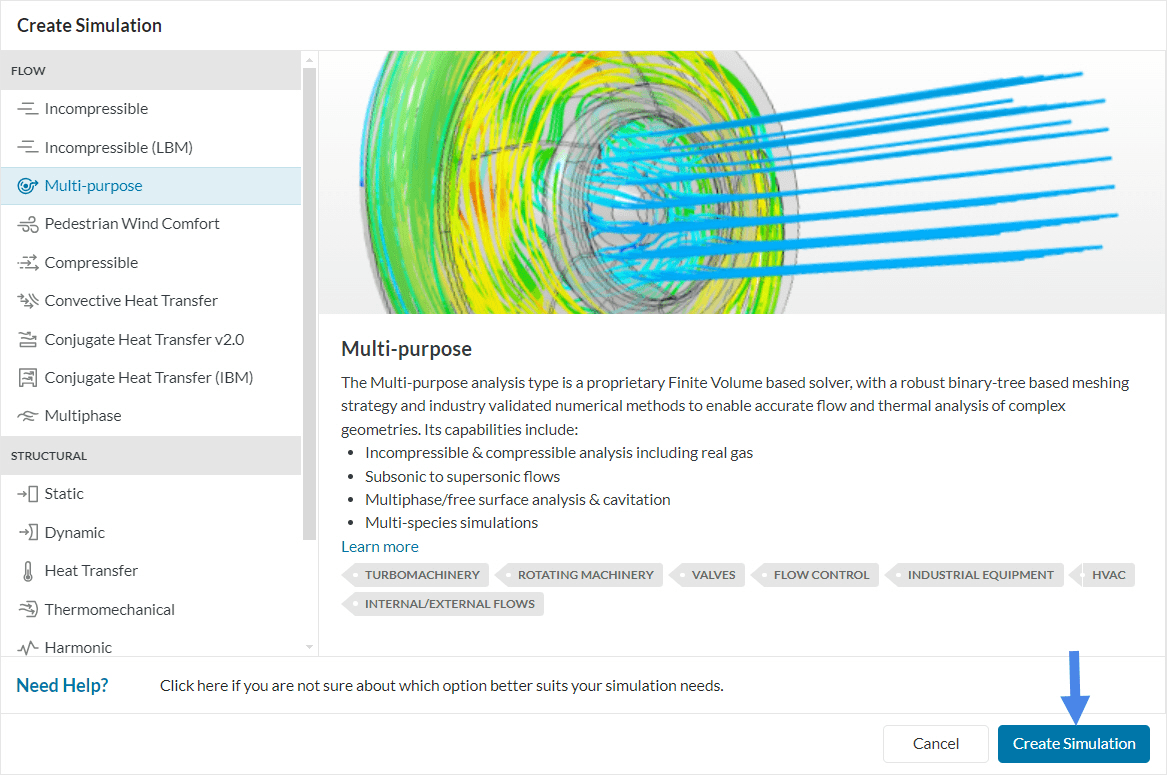Select the Incompressible flow analysis icon
The image size is (1167, 775).
pyautogui.click(x=27, y=109)
